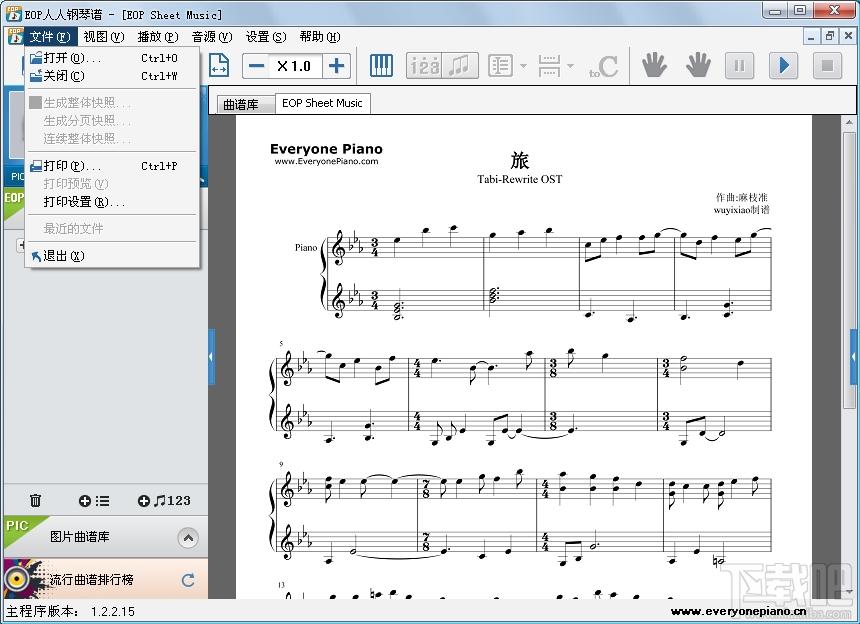Open the 视图(V) menu

[x=104, y=37]
